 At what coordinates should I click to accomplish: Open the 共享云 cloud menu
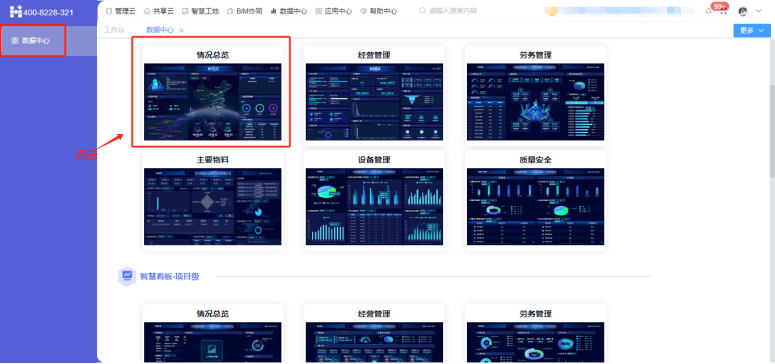point(159,11)
